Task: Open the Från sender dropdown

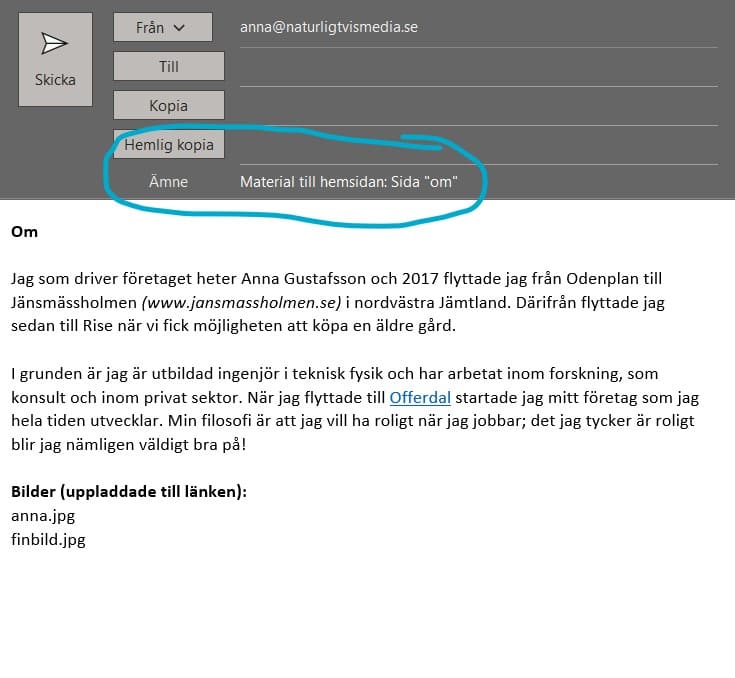Action: click(162, 28)
